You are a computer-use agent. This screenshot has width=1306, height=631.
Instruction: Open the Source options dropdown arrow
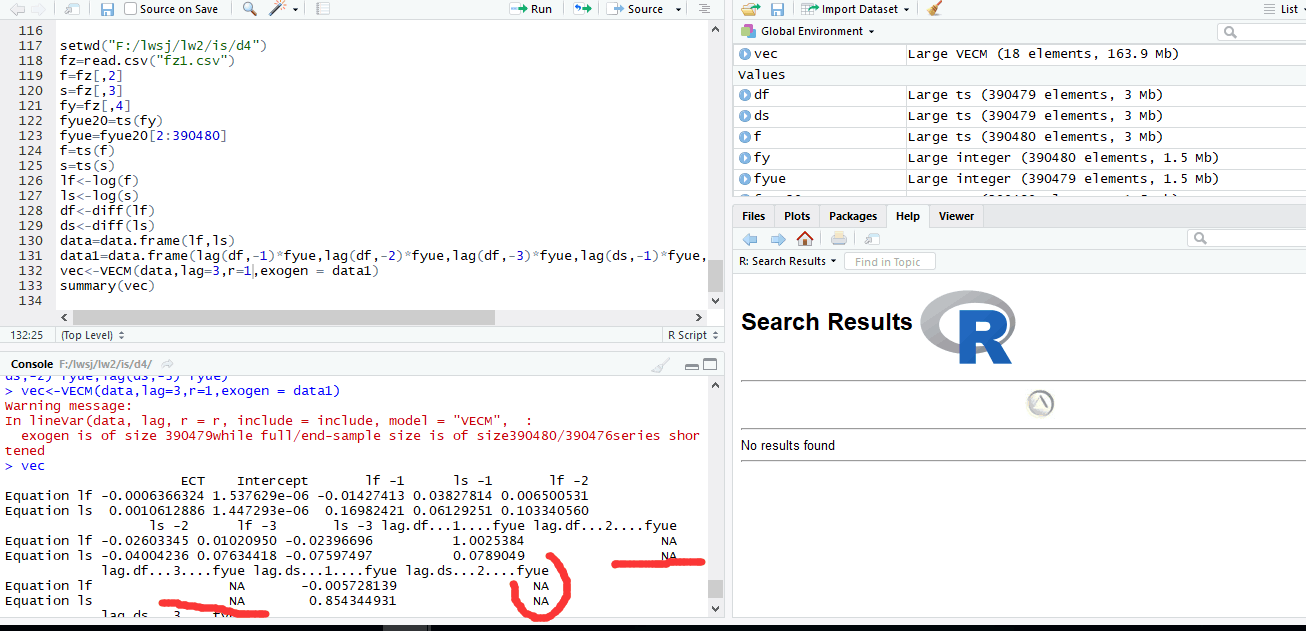pyautogui.click(x=678, y=9)
